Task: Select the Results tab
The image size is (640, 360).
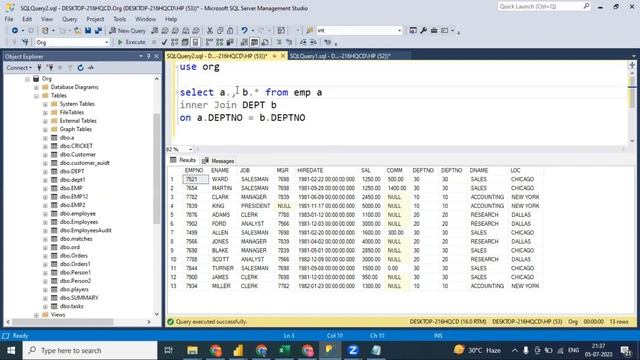Action: coord(183,160)
